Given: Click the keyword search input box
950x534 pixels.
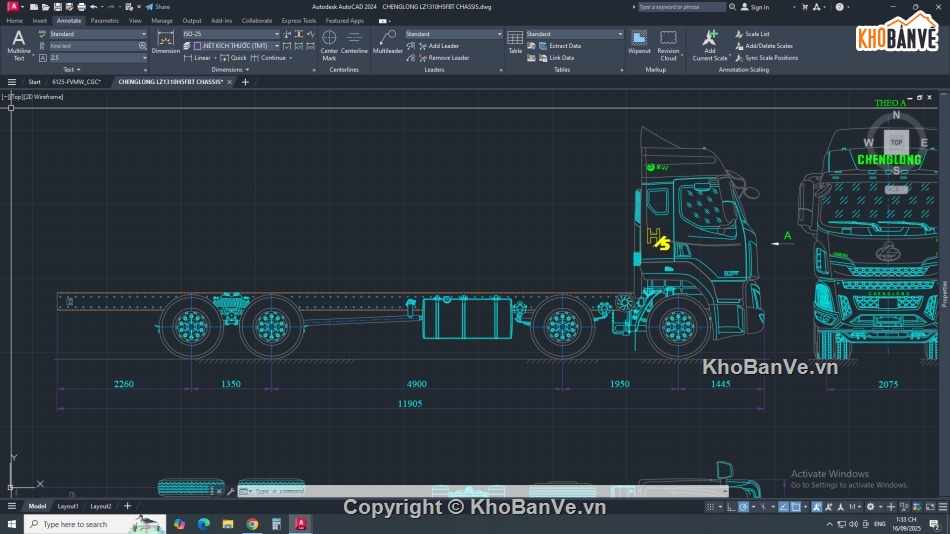Looking at the screenshot, I should [x=681, y=7].
